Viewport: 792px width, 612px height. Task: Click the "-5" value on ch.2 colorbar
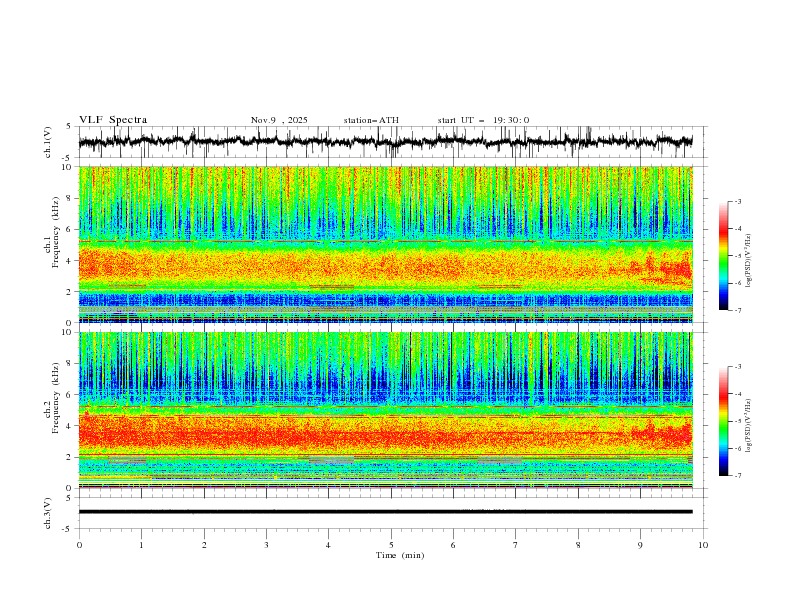737,421
